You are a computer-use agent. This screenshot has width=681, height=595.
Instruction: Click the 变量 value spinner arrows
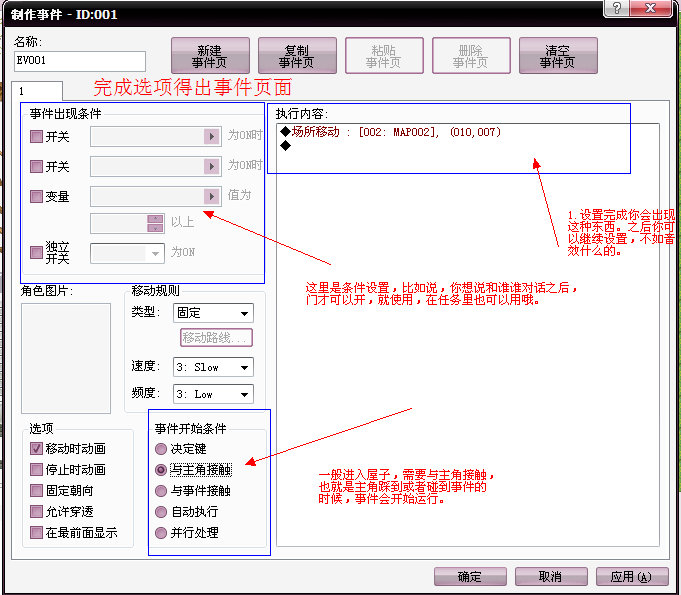[x=155, y=223]
